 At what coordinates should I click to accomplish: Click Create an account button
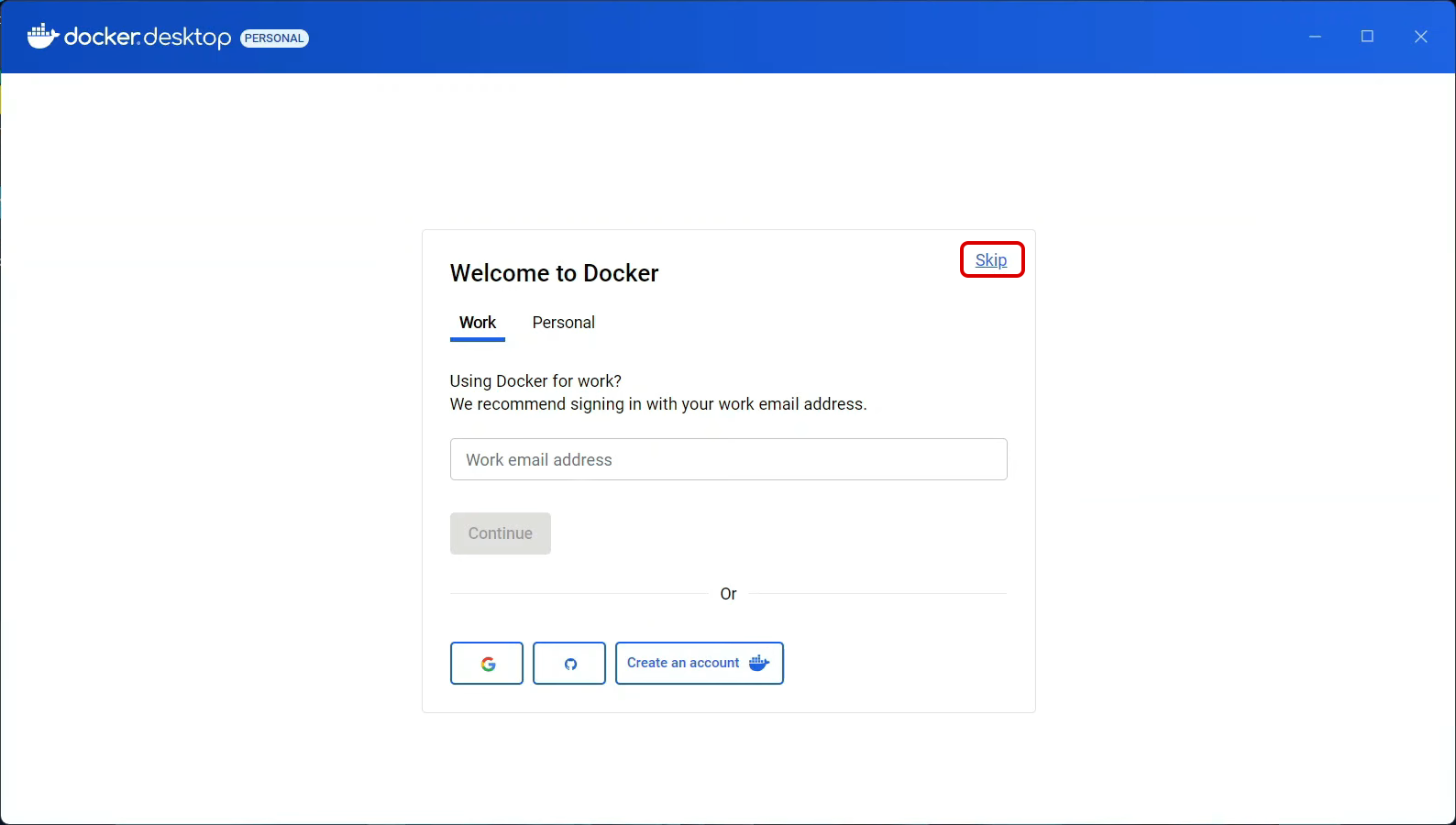click(700, 663)
